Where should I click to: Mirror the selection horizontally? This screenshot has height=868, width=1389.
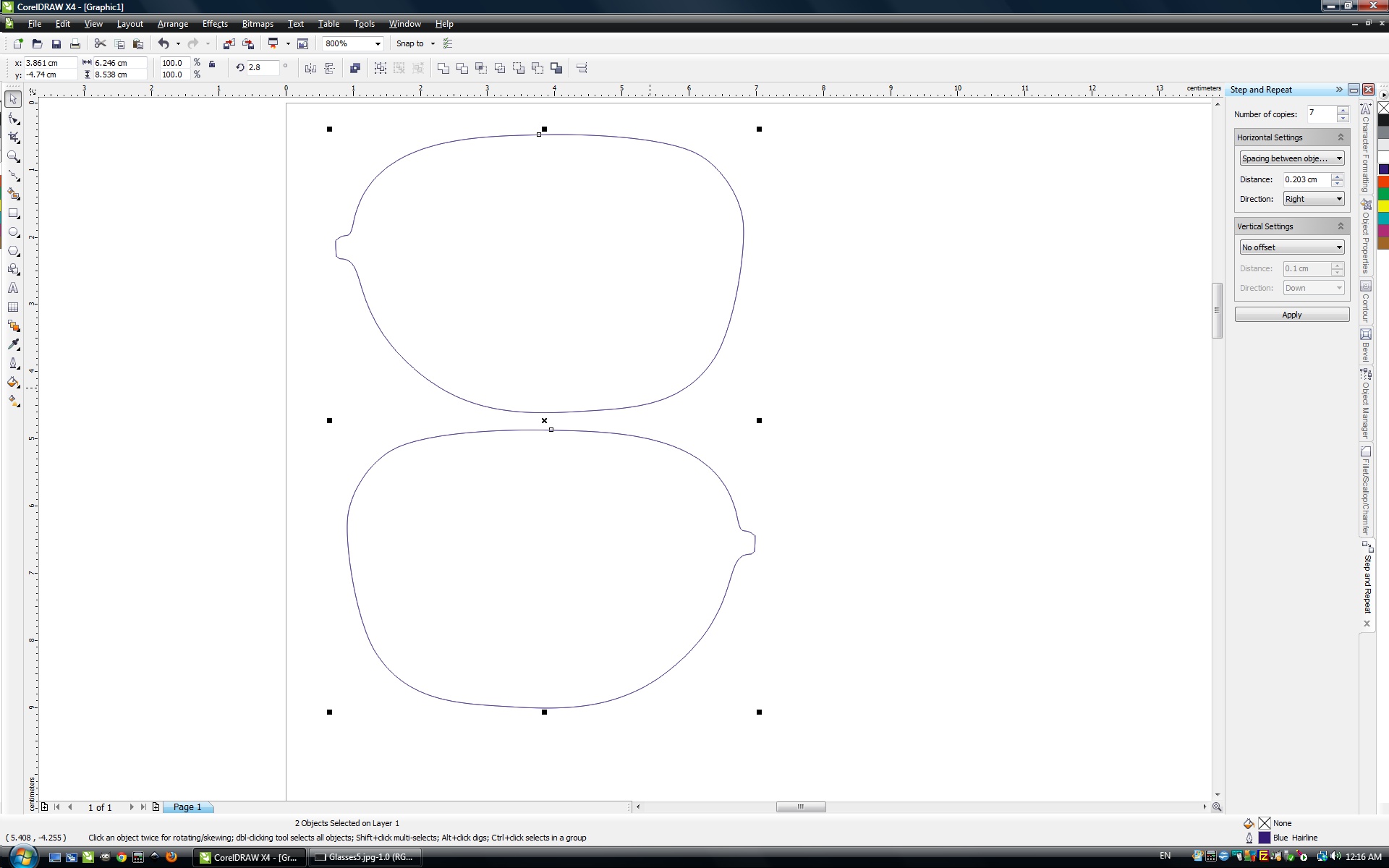click(x=310, y=68)
